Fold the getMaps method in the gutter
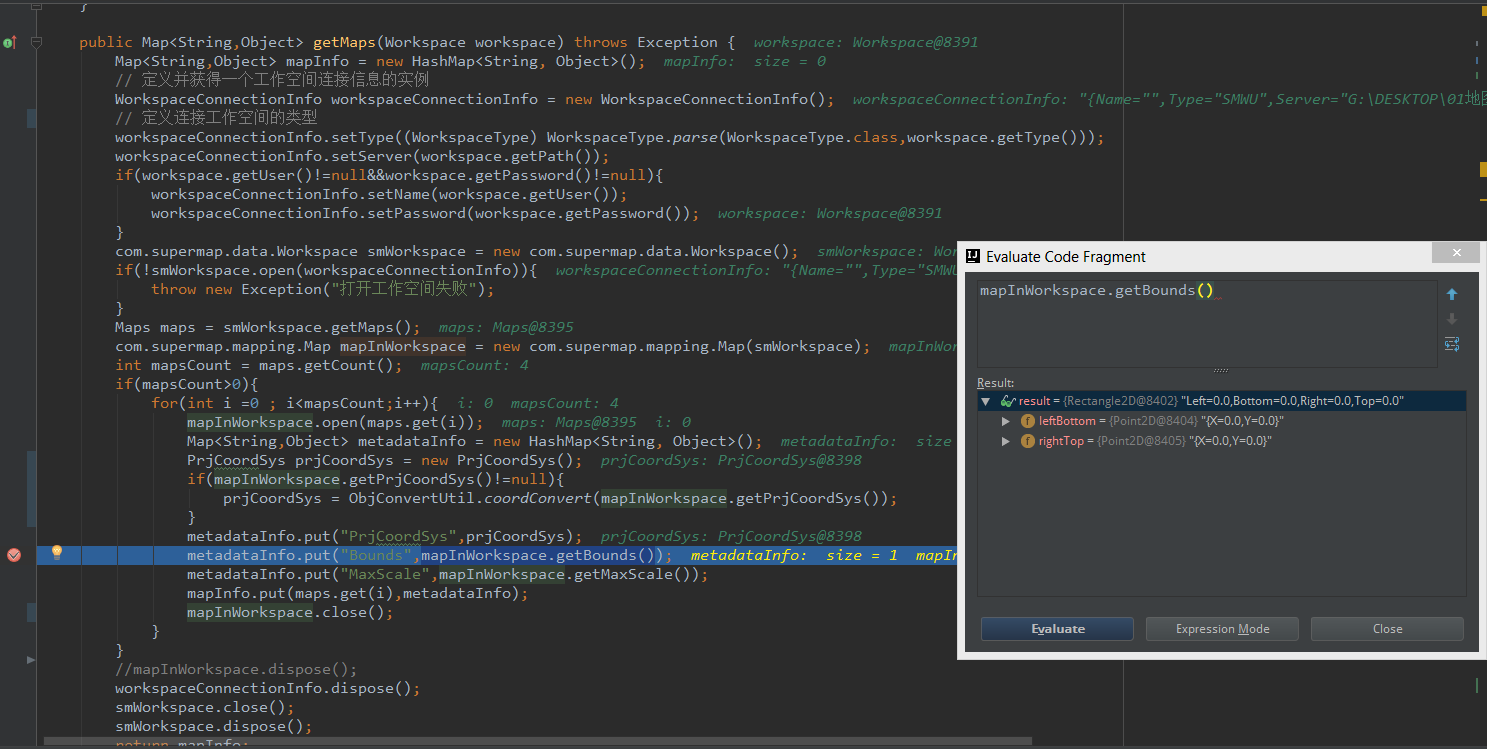Screen dimensions: 1487x749 click(x=37, y=42)
